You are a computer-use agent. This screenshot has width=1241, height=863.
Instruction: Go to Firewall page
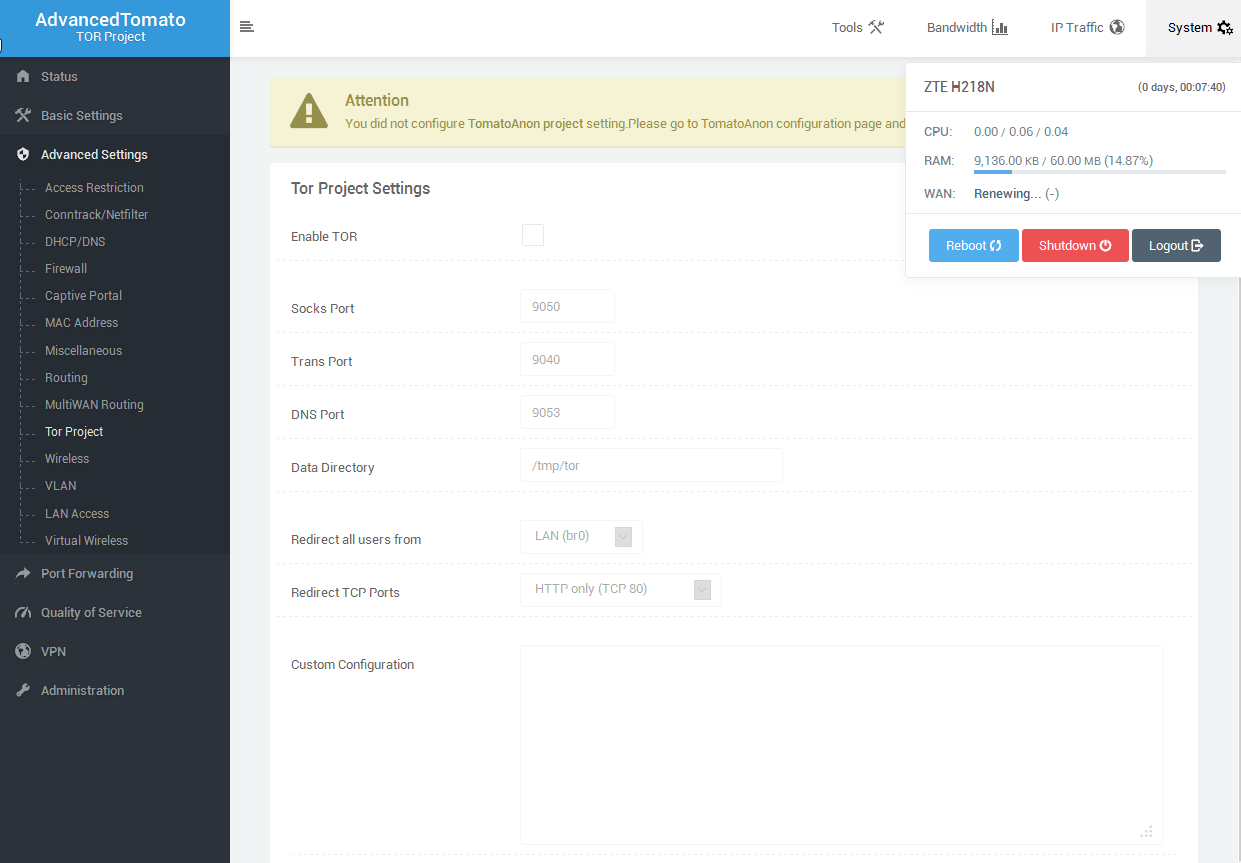click(x=66, y=269)
